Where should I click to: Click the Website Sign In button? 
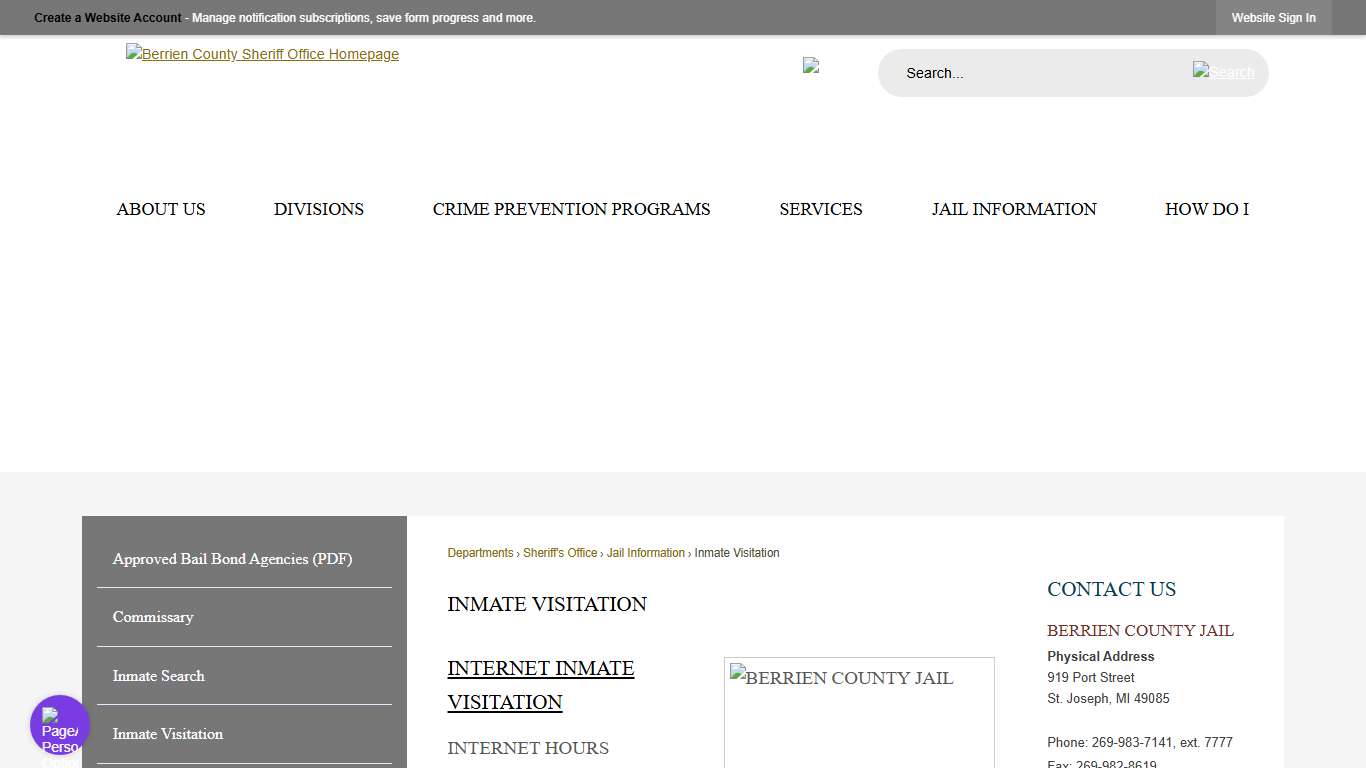tap(1273, 17)
